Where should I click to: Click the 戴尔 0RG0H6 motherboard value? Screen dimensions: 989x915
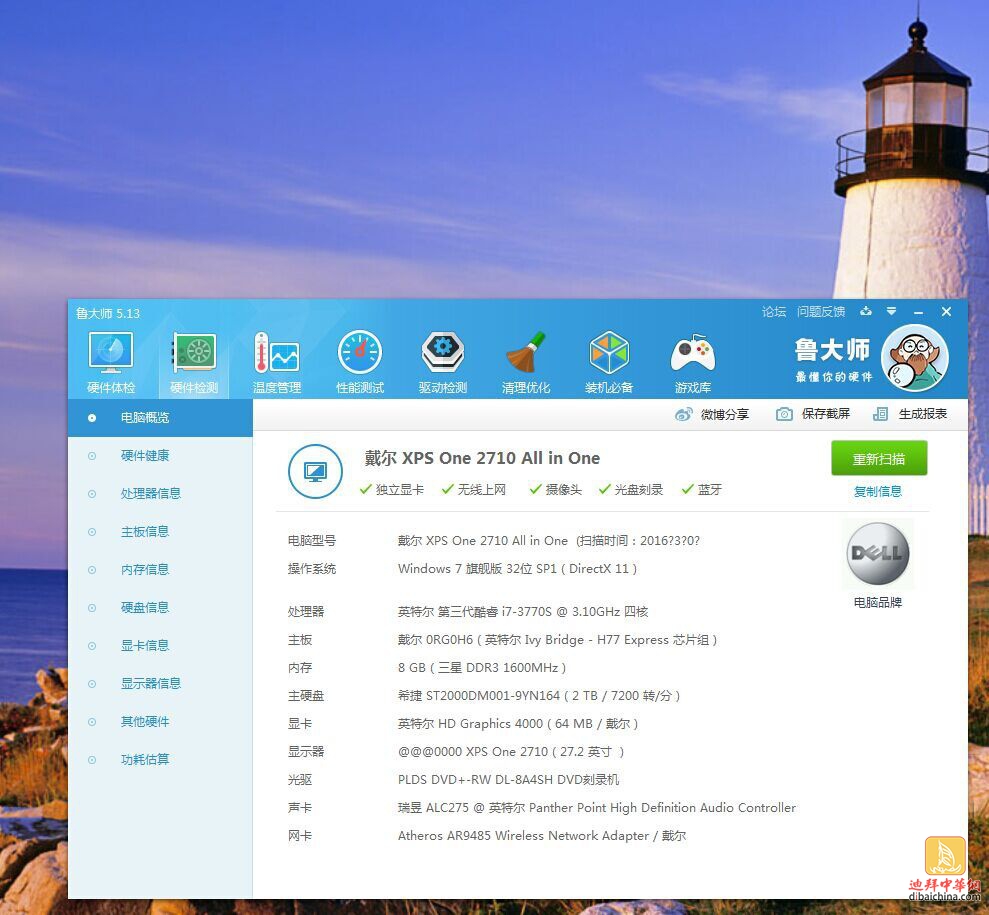point(558,639)
